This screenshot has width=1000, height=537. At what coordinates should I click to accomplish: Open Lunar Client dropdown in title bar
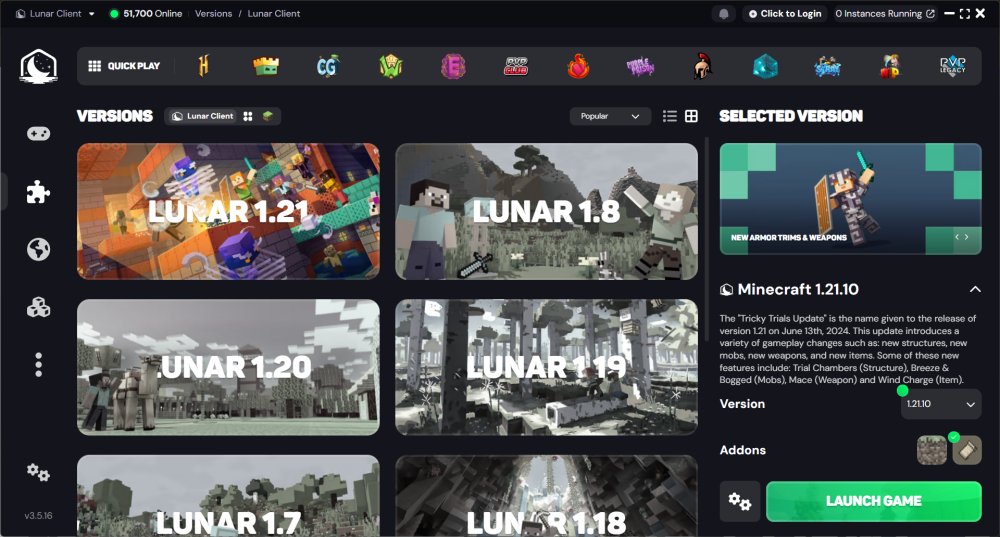click(55, 13)
